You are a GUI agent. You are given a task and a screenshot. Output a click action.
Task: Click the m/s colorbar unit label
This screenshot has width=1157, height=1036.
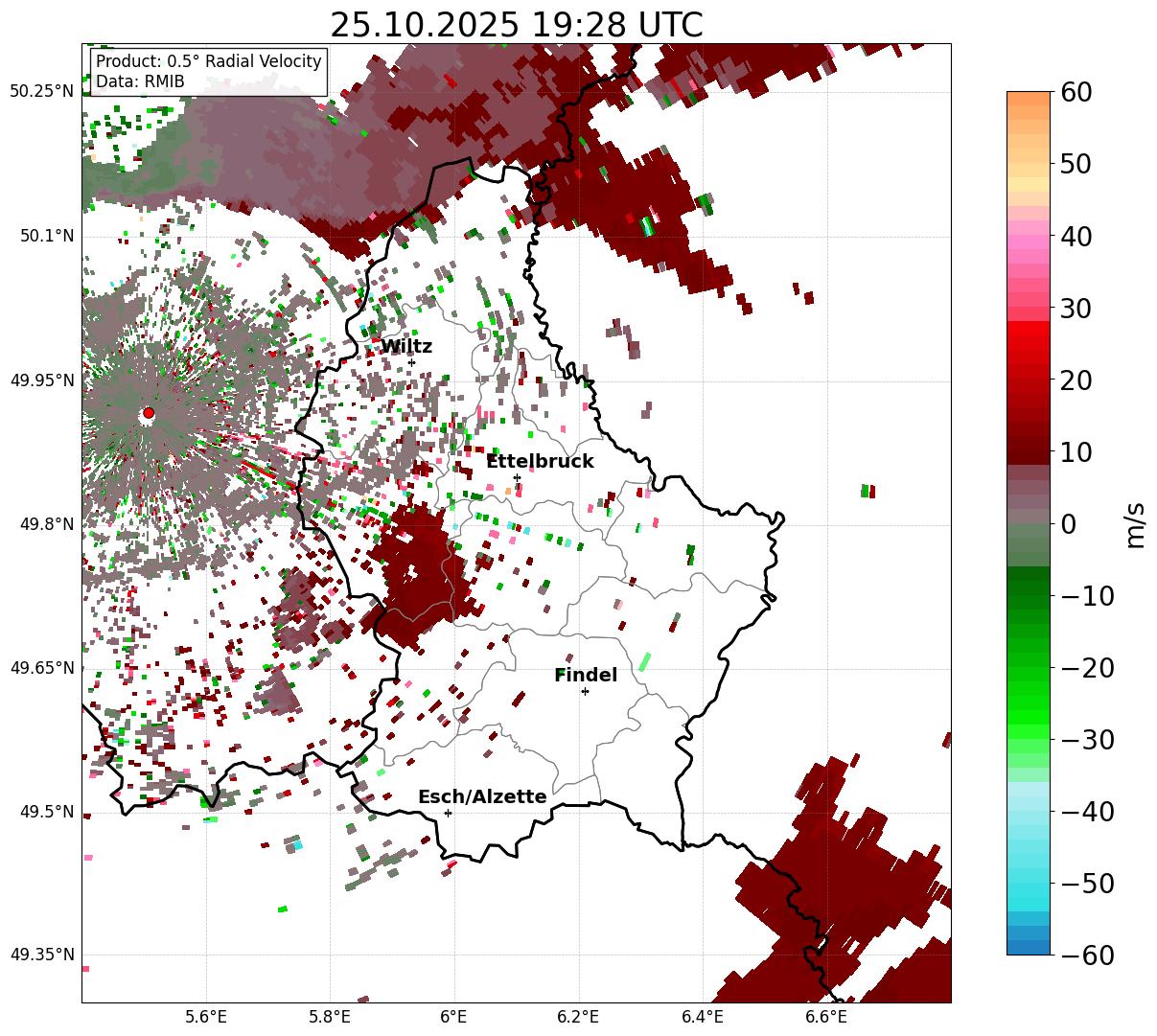coord(1136,523)
